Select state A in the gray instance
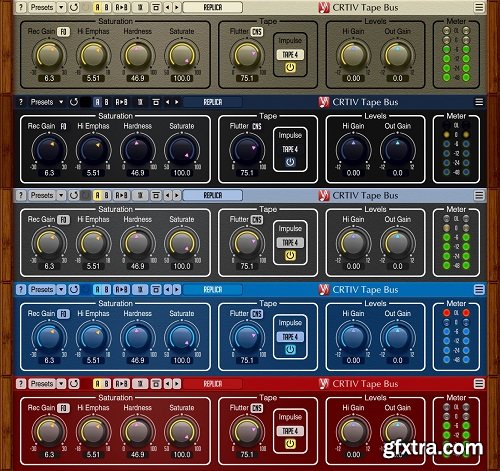500x471 pixels. pyautogui.click(x=97, y=195)
